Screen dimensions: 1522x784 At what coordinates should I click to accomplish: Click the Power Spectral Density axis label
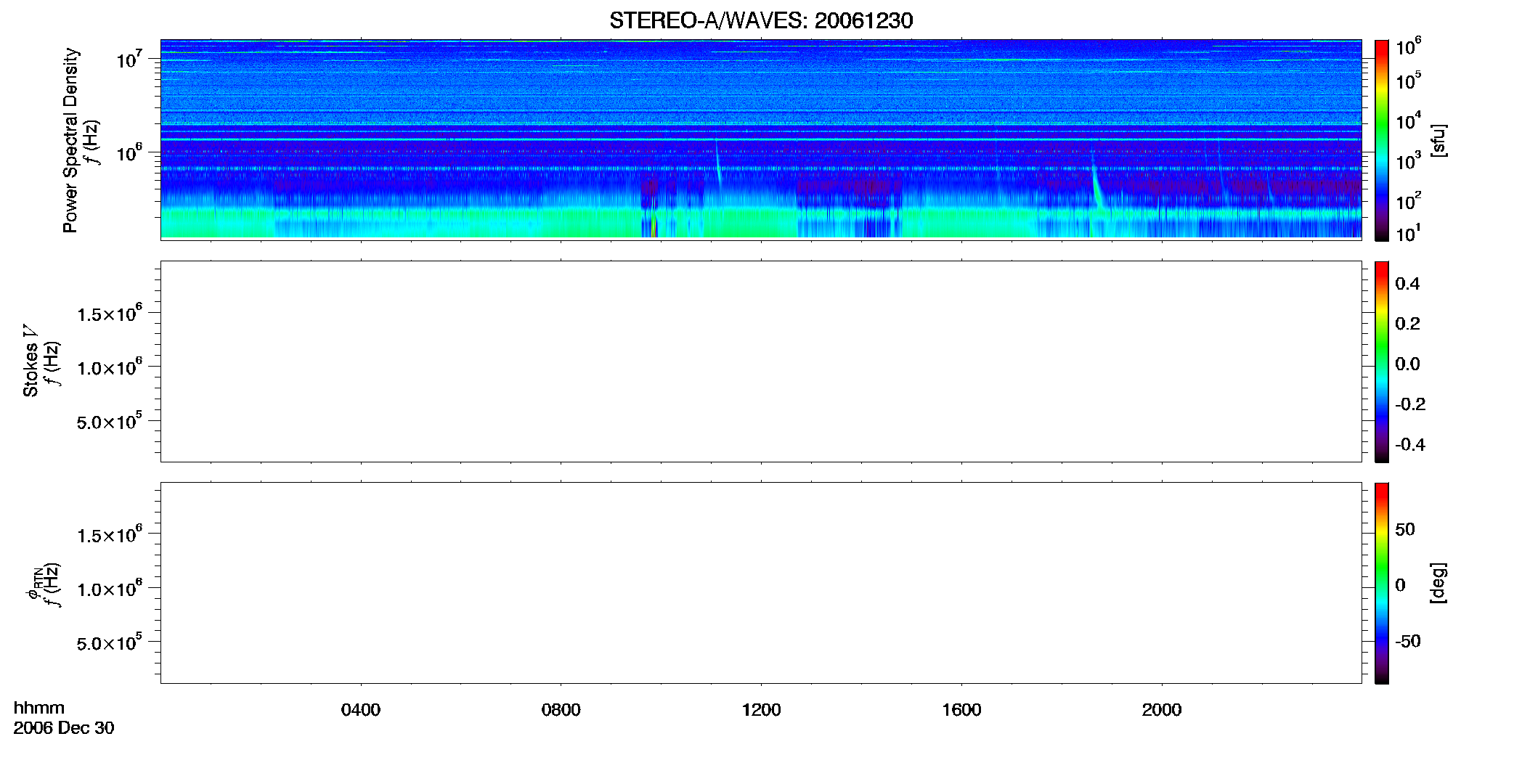pyautogui.click(x=70, y=140)
